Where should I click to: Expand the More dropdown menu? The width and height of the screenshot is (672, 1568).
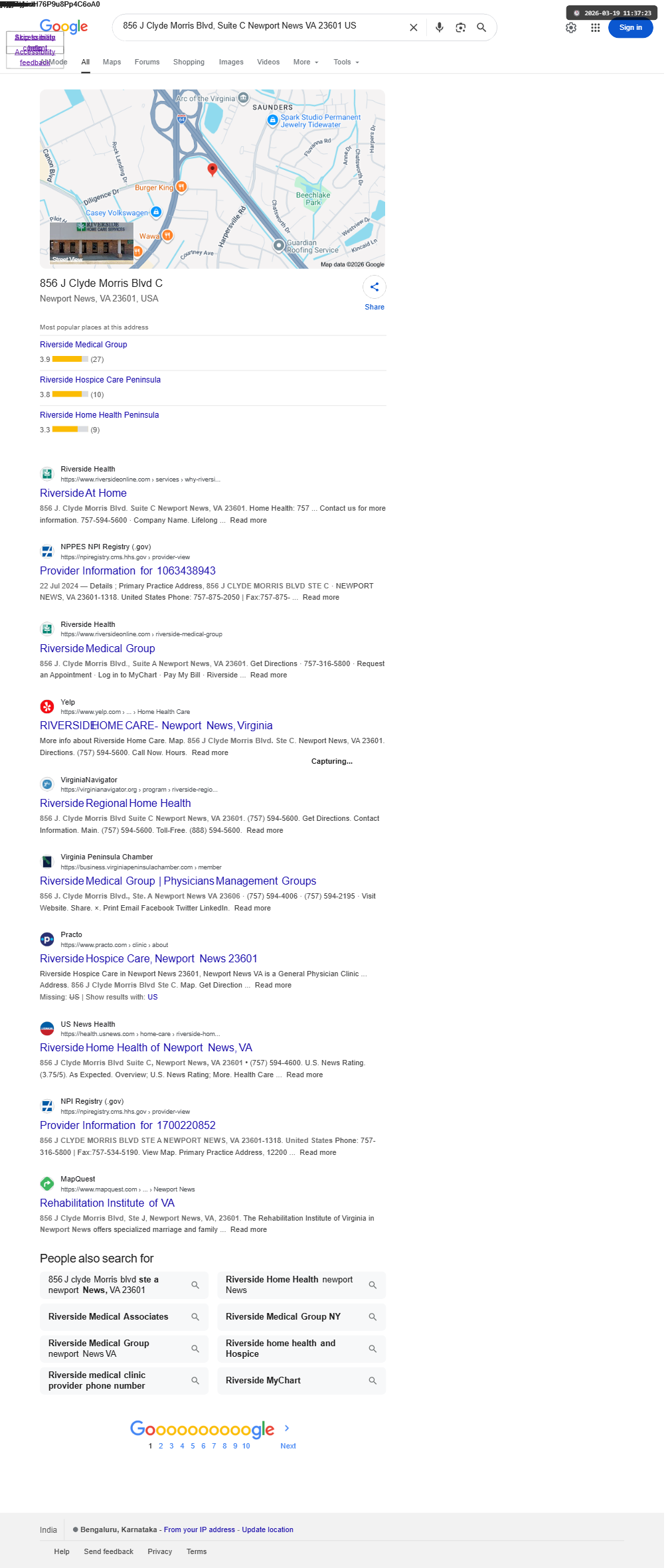306,62
